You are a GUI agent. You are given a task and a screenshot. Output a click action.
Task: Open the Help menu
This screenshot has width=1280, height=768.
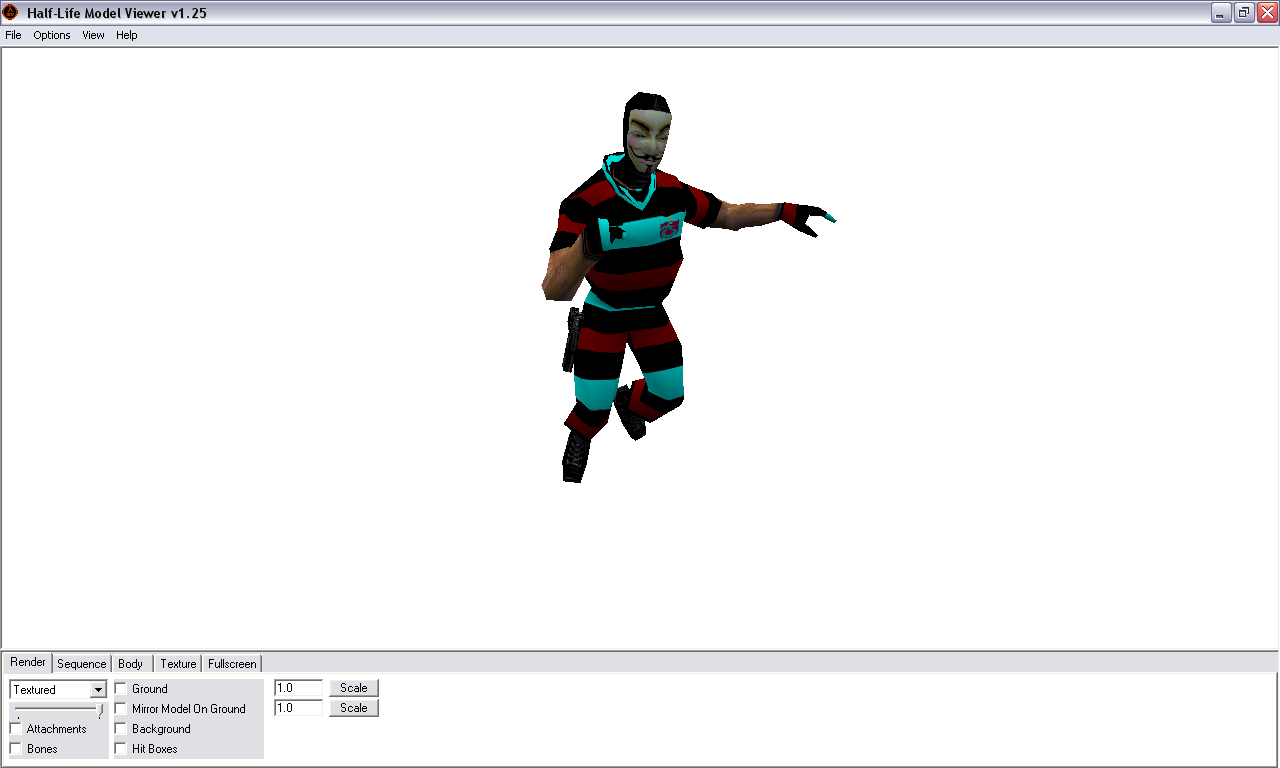coord(127,35)
